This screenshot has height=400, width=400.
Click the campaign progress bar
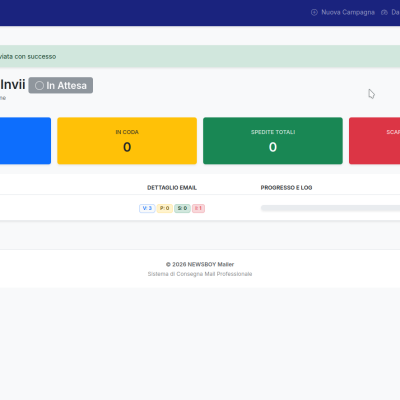coord(330,208)
